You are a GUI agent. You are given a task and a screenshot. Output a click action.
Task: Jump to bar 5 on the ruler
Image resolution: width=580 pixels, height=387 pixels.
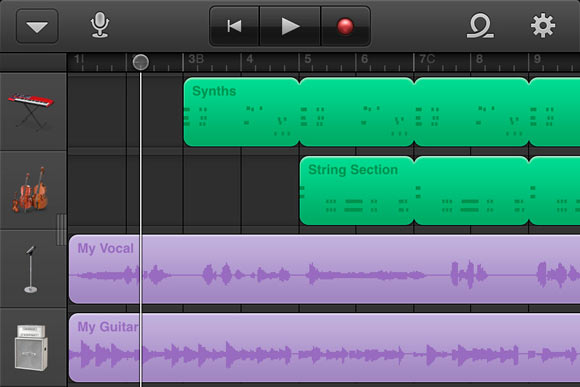coord(308,59)
